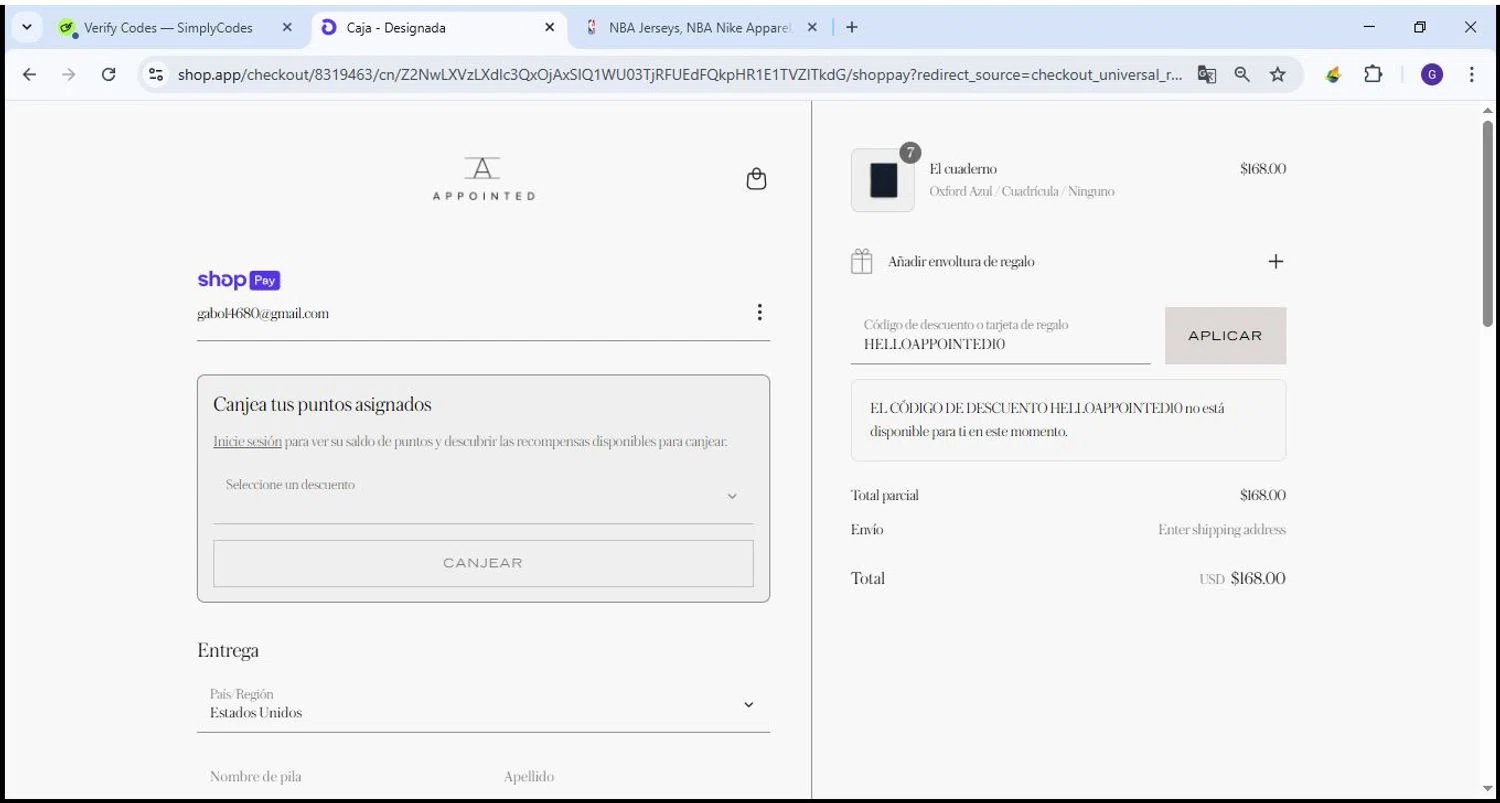Click the gift box icon
Screen dimensions: 1500x803
(x=861, y=261)
